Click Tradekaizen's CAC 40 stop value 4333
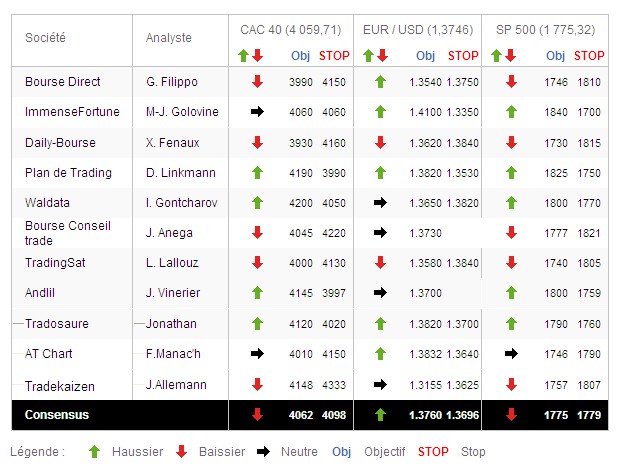 pyautogui.click(x=334, y=385)
